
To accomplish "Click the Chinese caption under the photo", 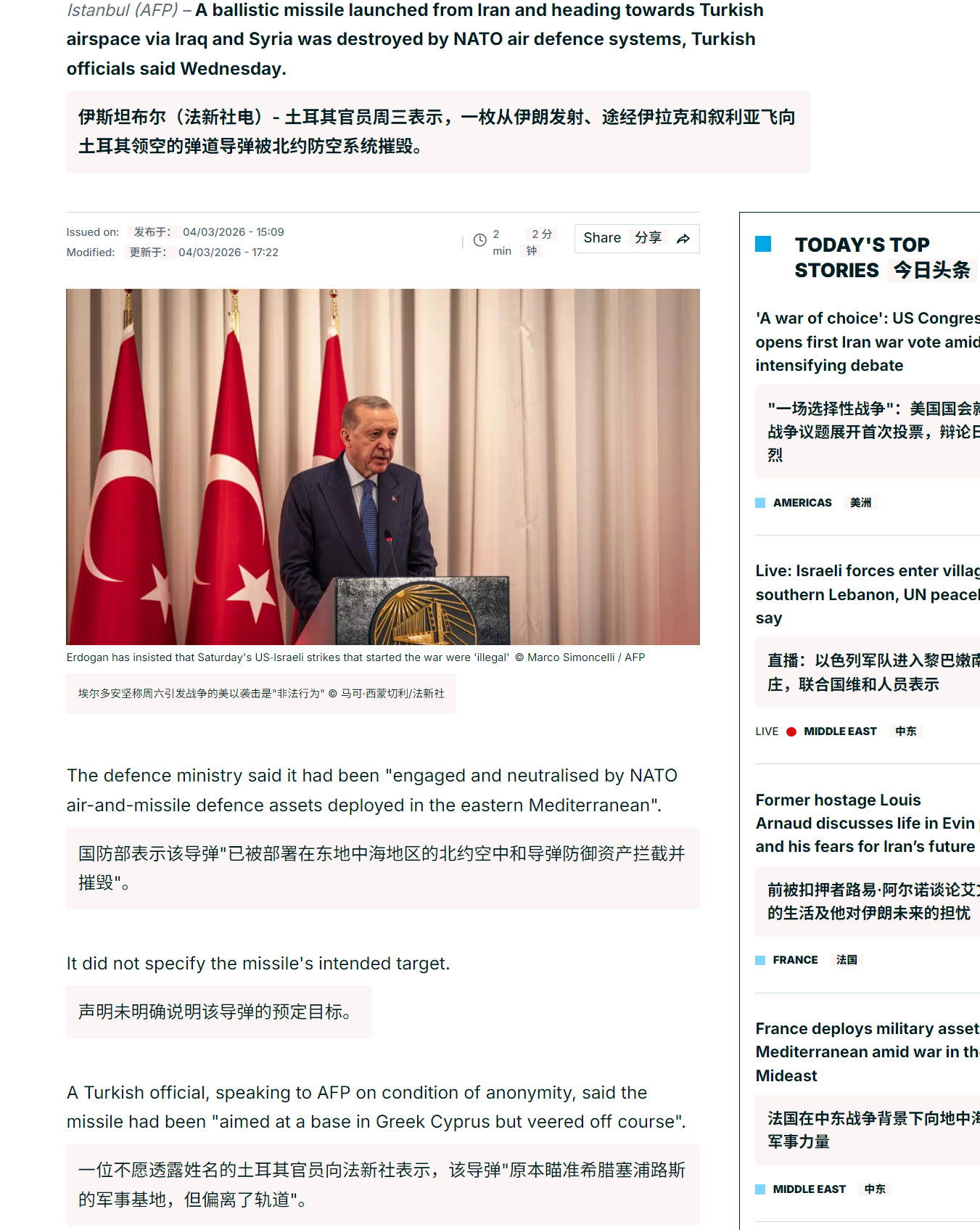I will coord(261,694).
